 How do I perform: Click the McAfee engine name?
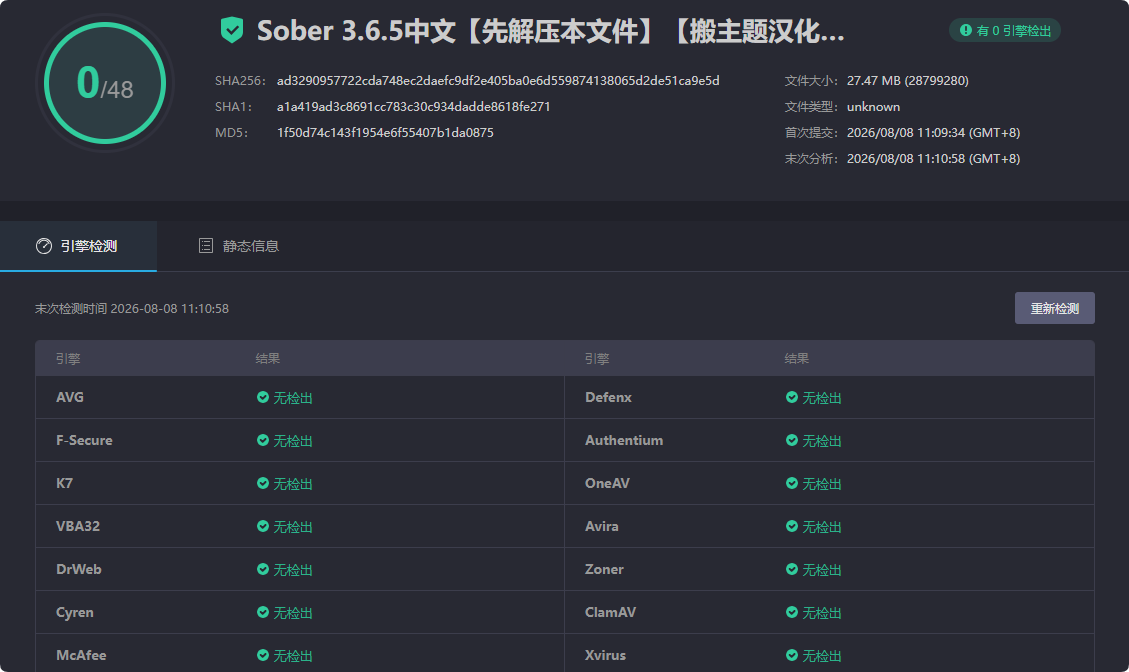[81, 655]
